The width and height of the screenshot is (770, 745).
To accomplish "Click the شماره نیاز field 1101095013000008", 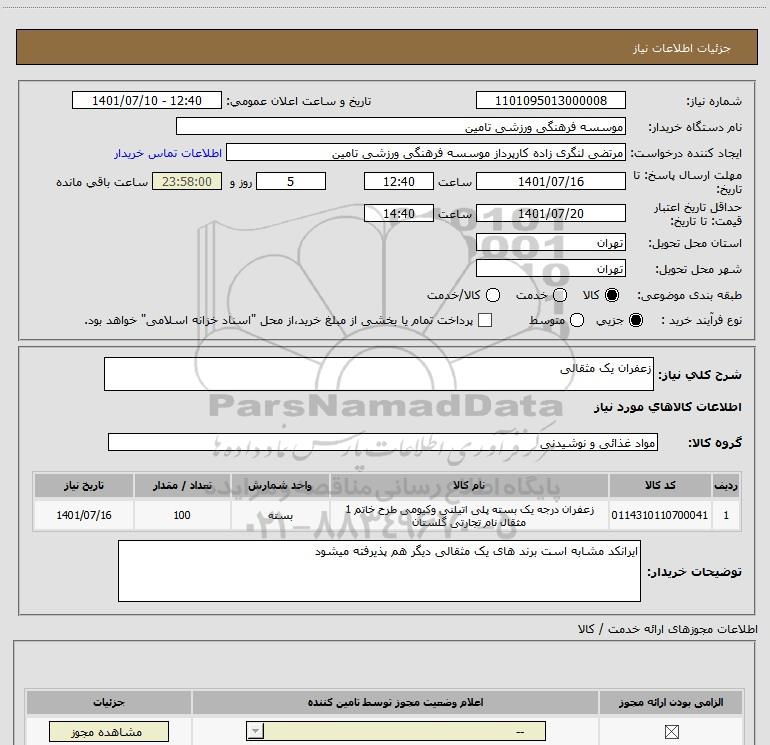I will 550,101.
